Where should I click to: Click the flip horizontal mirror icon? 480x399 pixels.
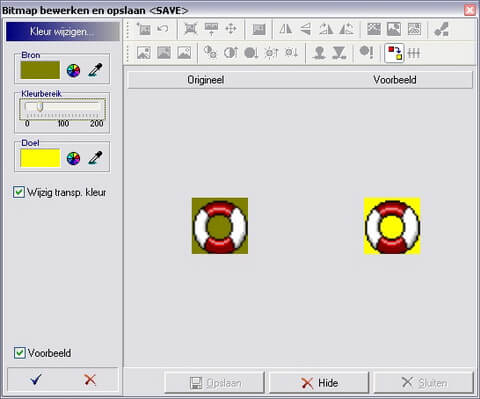286,29
